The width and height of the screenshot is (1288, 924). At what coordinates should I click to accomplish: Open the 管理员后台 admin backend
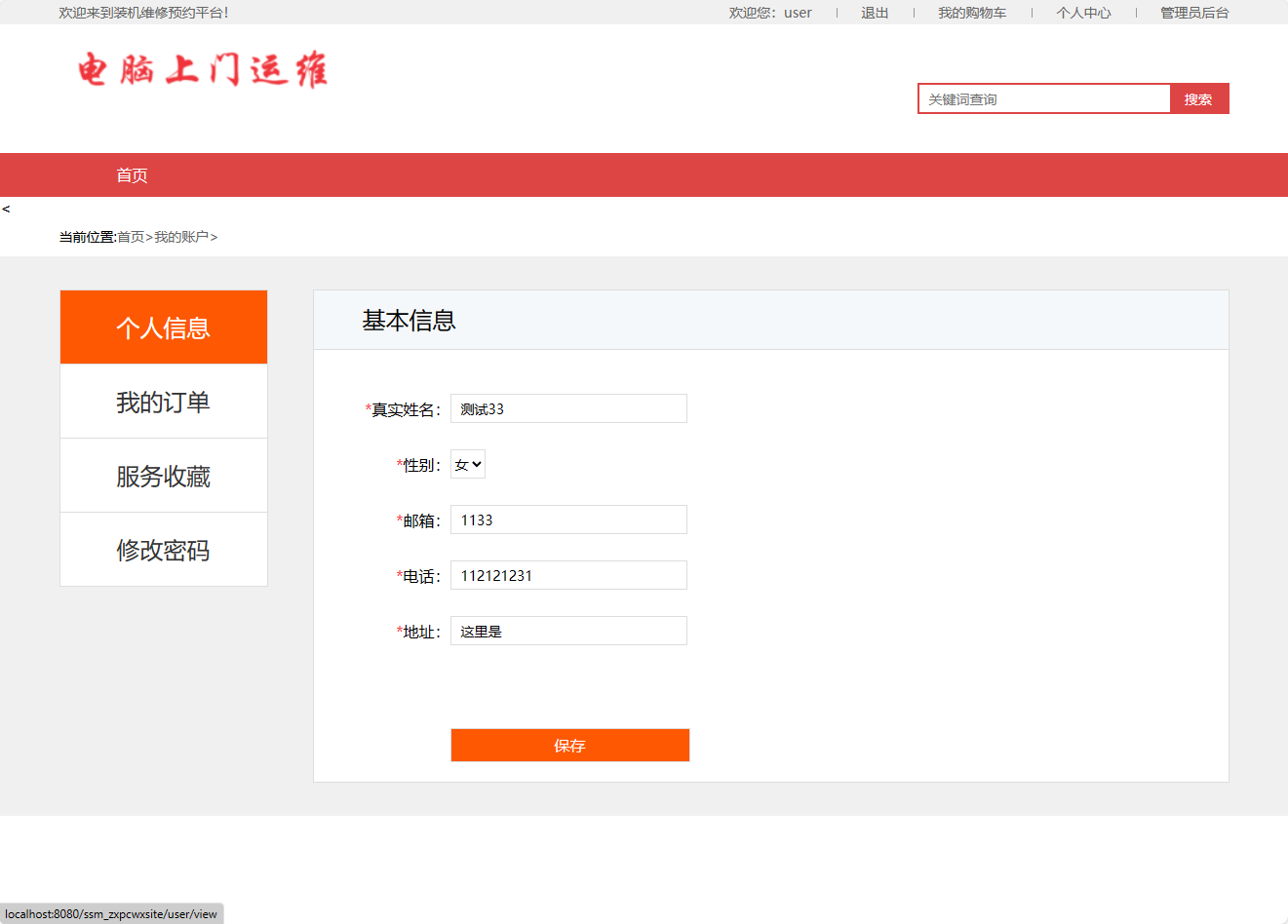point(1193,13)
